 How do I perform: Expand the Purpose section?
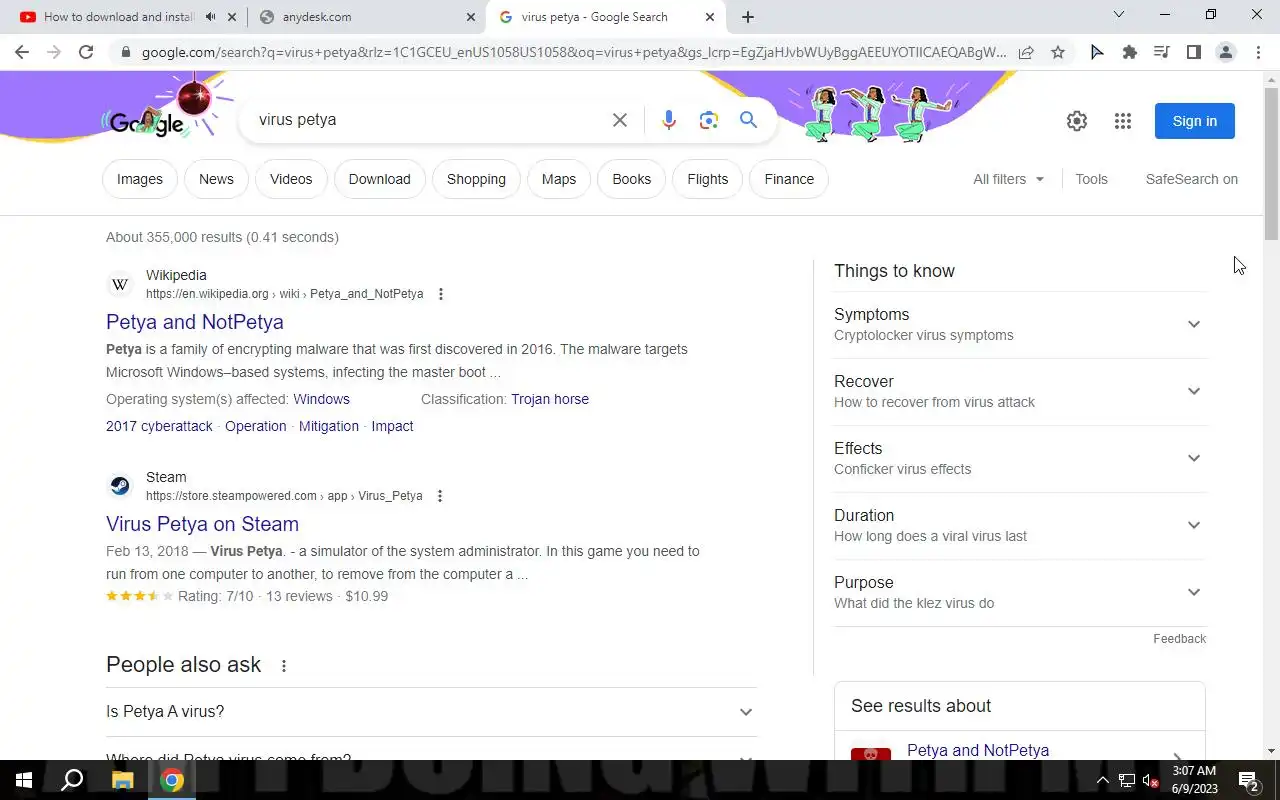[x=1019, y=592]
